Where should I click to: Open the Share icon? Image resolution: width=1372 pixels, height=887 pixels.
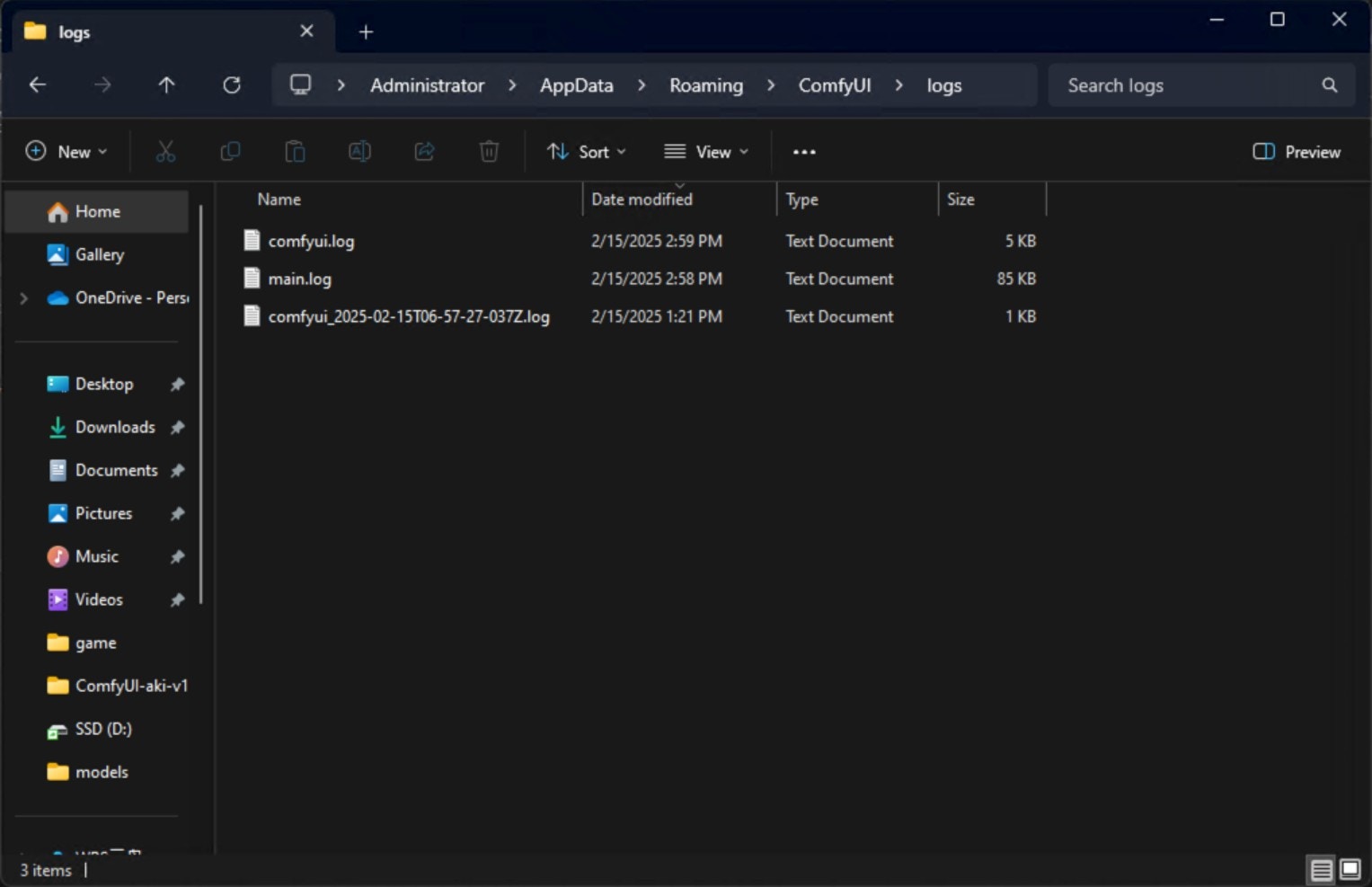click(x=424, y=151)
